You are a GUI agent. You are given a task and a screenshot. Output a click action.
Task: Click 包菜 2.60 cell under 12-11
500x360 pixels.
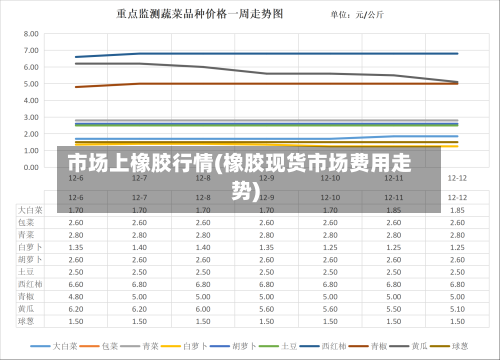point(394,223)
